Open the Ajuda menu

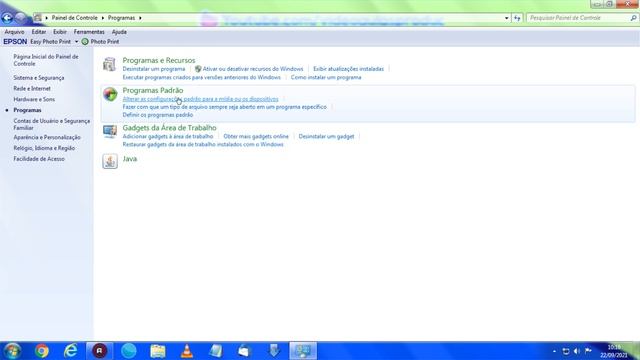(119, 32)
